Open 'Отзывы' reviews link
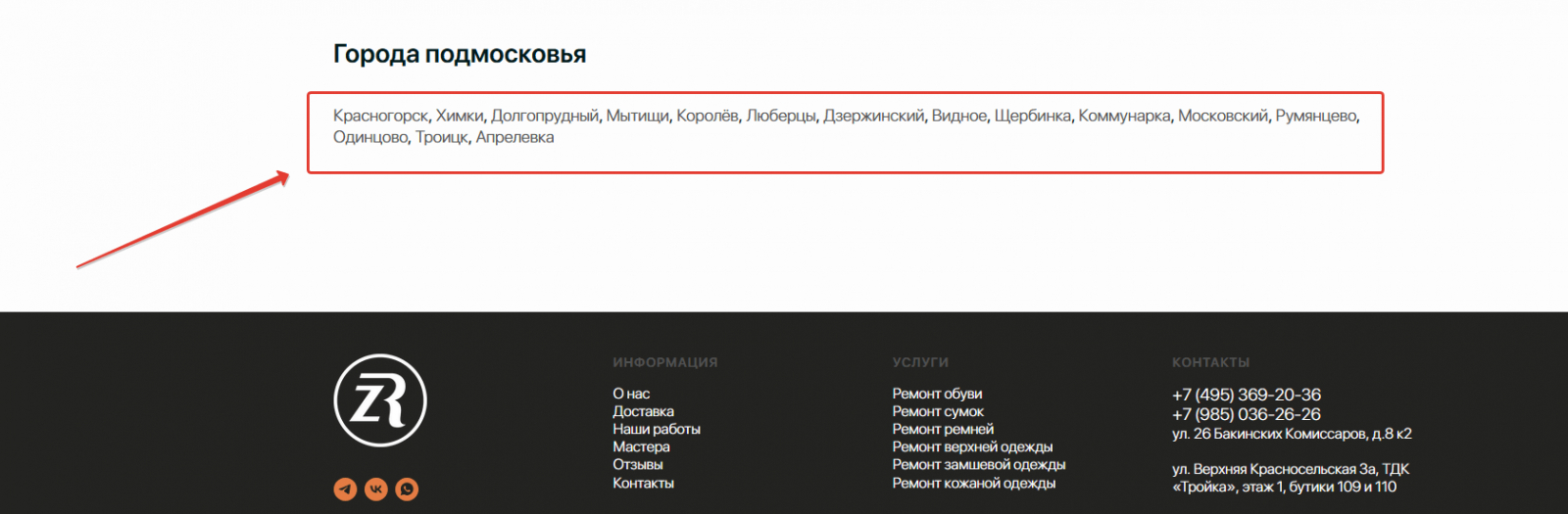This screenshot has height=514, width=1568. (638, 464)
